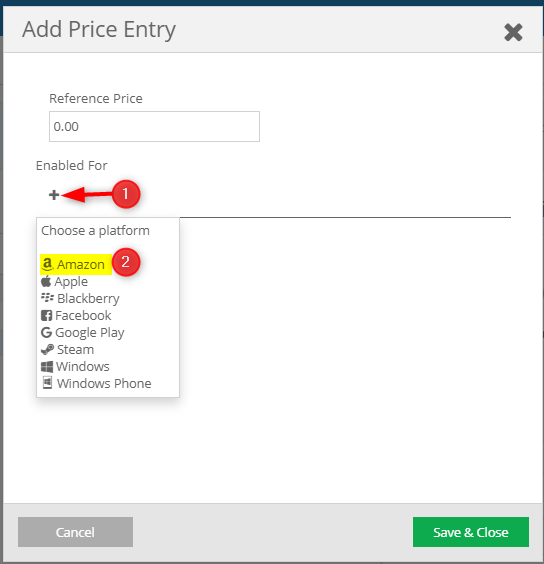This screenshot has height=564, width=544.
Task: Pick Windows Phone platform option
Action: tap(97, 383)
